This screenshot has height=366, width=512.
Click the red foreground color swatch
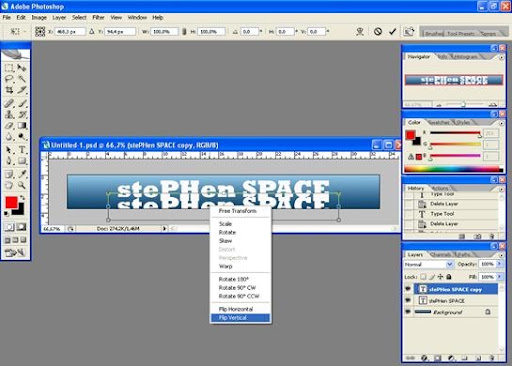pos(12,202)
